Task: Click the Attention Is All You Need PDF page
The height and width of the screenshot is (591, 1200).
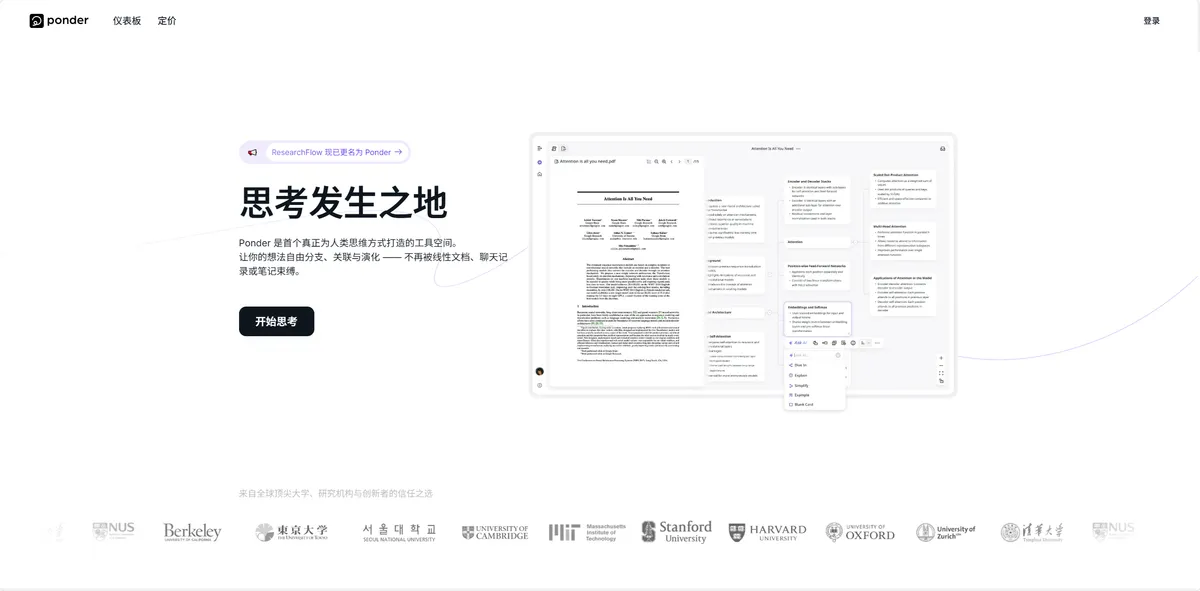Action: (627, 285)
